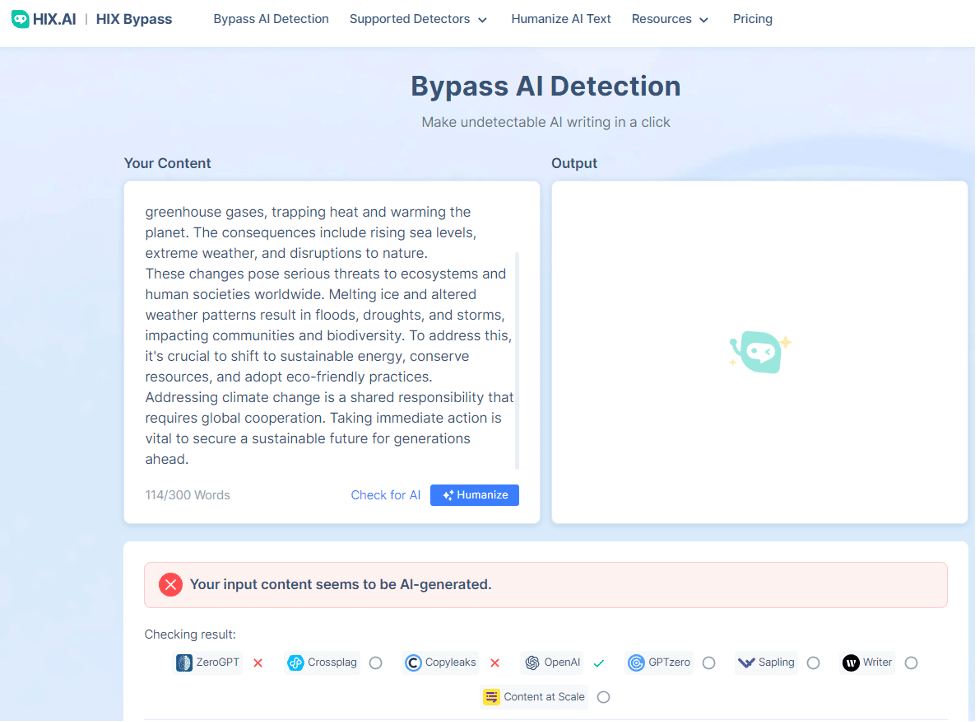The height and width of the screenshot is (722, 977).
Task: Click the red error icon in the banner
Action: click(170, 585)
